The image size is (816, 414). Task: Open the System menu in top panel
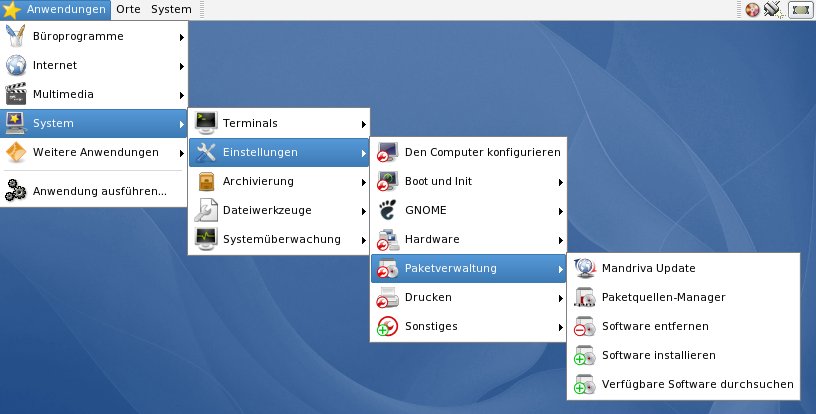coord(171,9)
